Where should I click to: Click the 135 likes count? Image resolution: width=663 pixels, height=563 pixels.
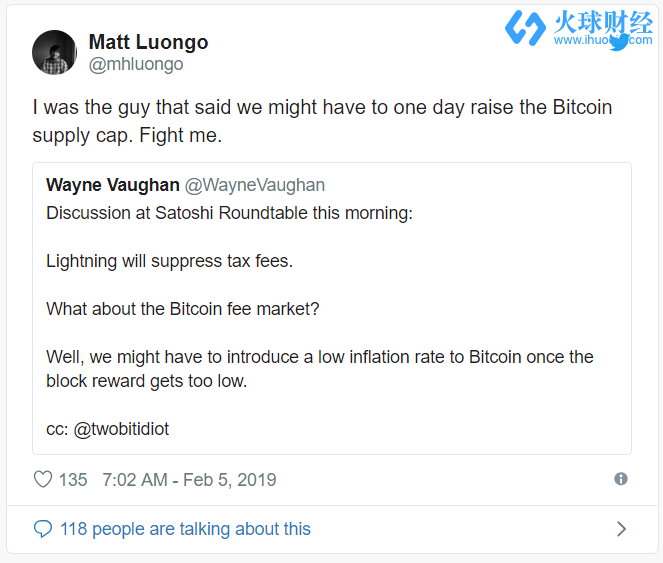(73, 480)
